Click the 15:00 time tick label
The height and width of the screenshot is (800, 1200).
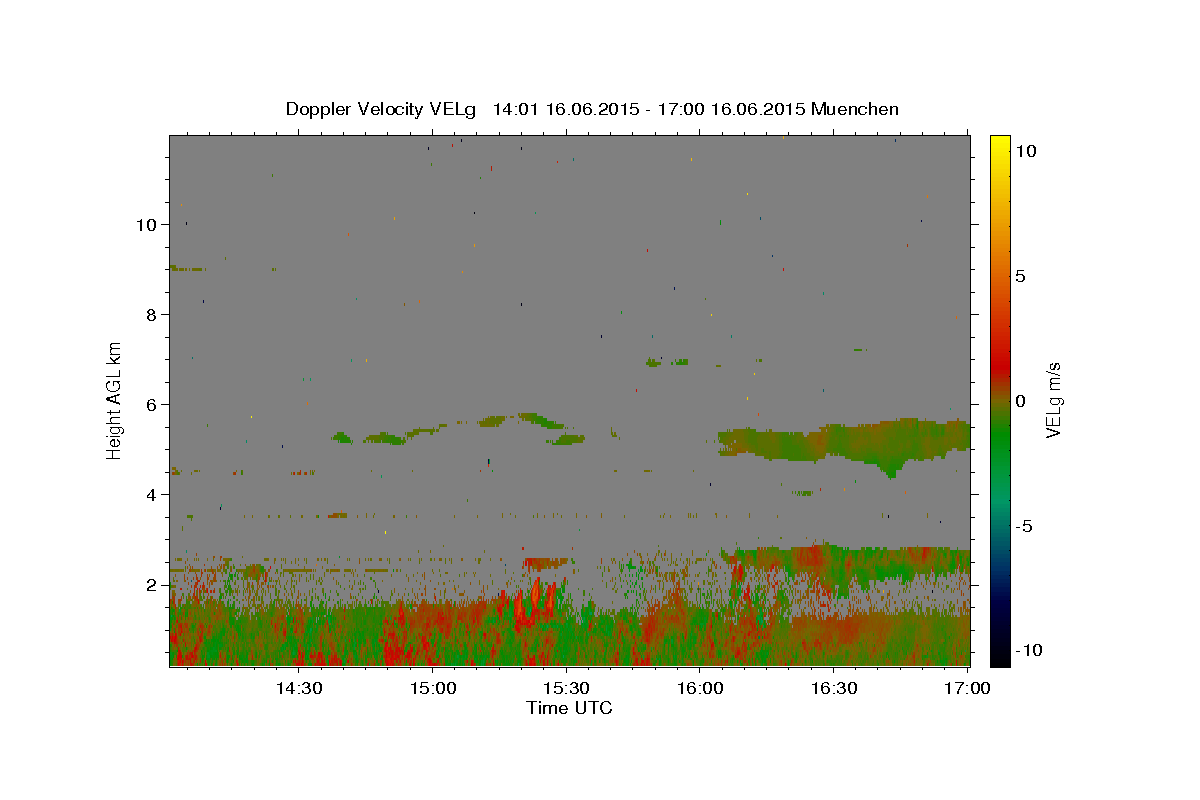[x=432, y=688]
